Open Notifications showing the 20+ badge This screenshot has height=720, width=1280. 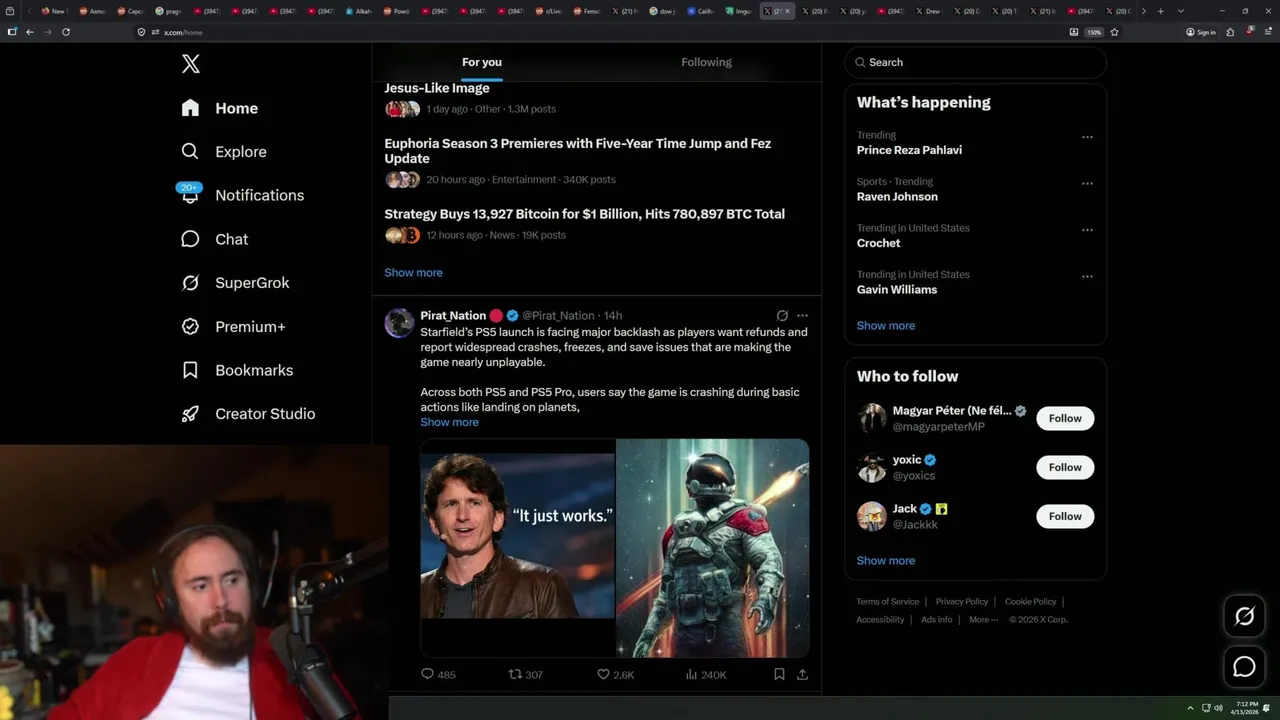(241, 195)
